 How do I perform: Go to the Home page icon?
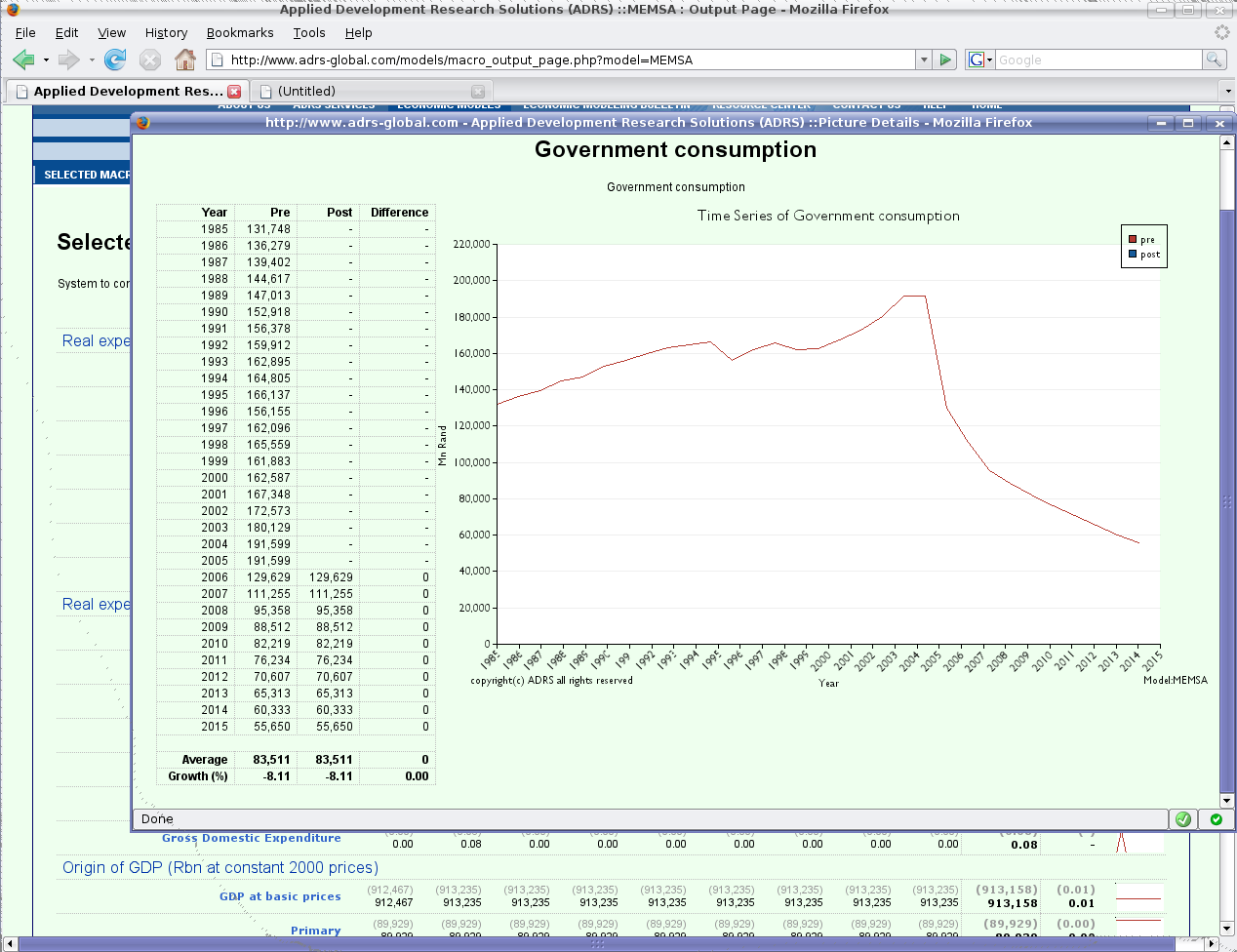184,60
